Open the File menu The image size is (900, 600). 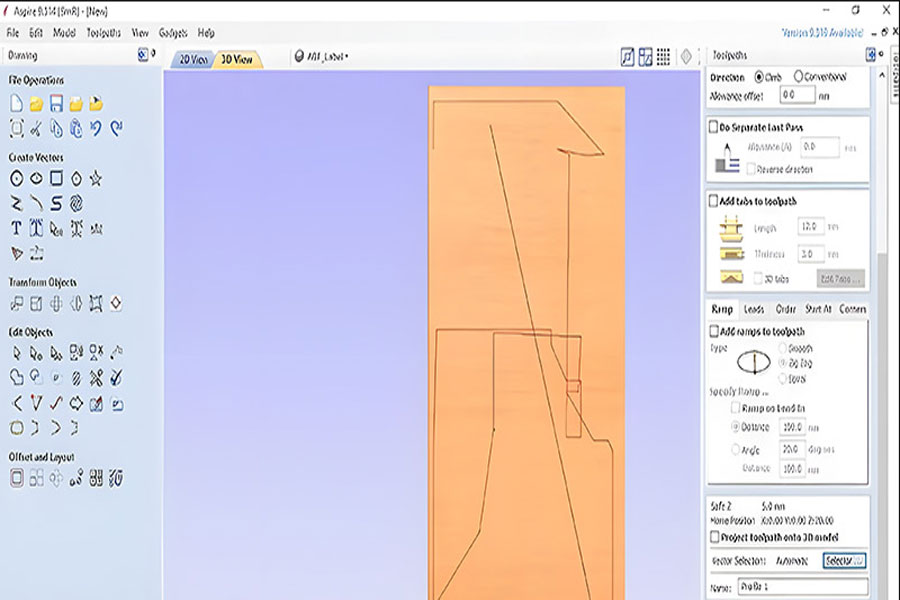(13, 33)
